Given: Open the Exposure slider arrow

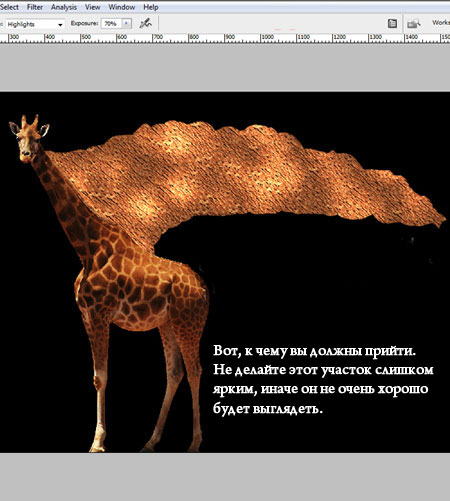Looking at the screenshot, I should [127, 24].
